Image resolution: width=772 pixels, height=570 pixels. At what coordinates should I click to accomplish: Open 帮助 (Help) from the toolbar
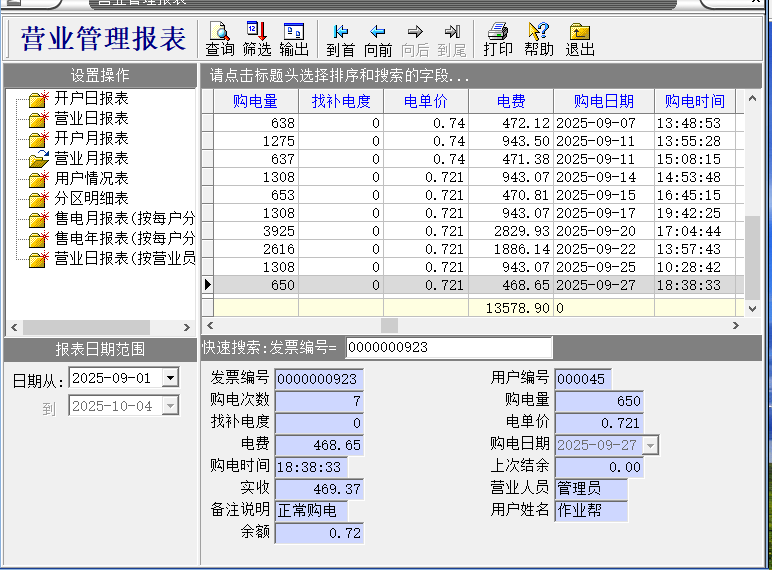coord(539,39)
